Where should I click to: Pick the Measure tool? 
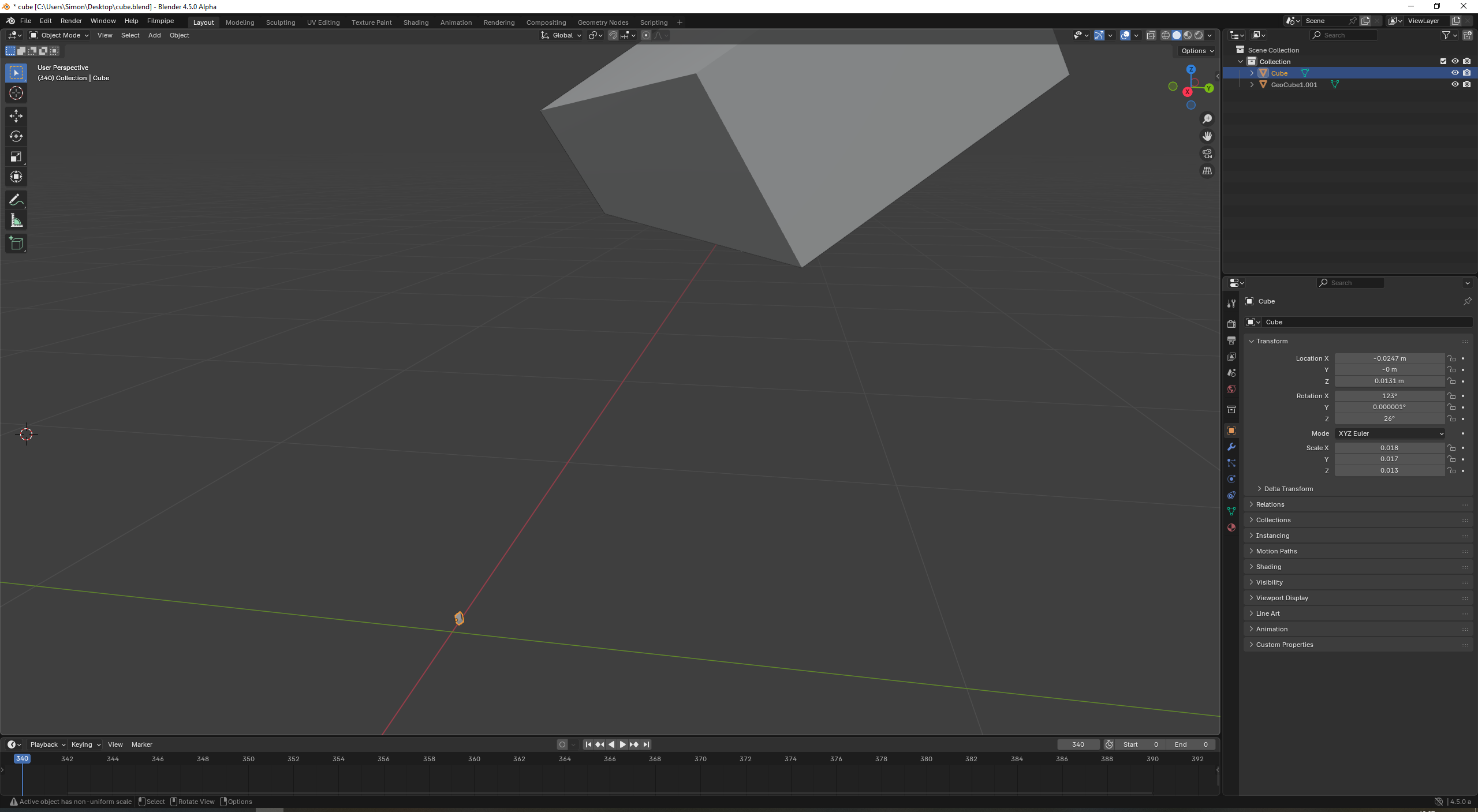coord(16,220)
